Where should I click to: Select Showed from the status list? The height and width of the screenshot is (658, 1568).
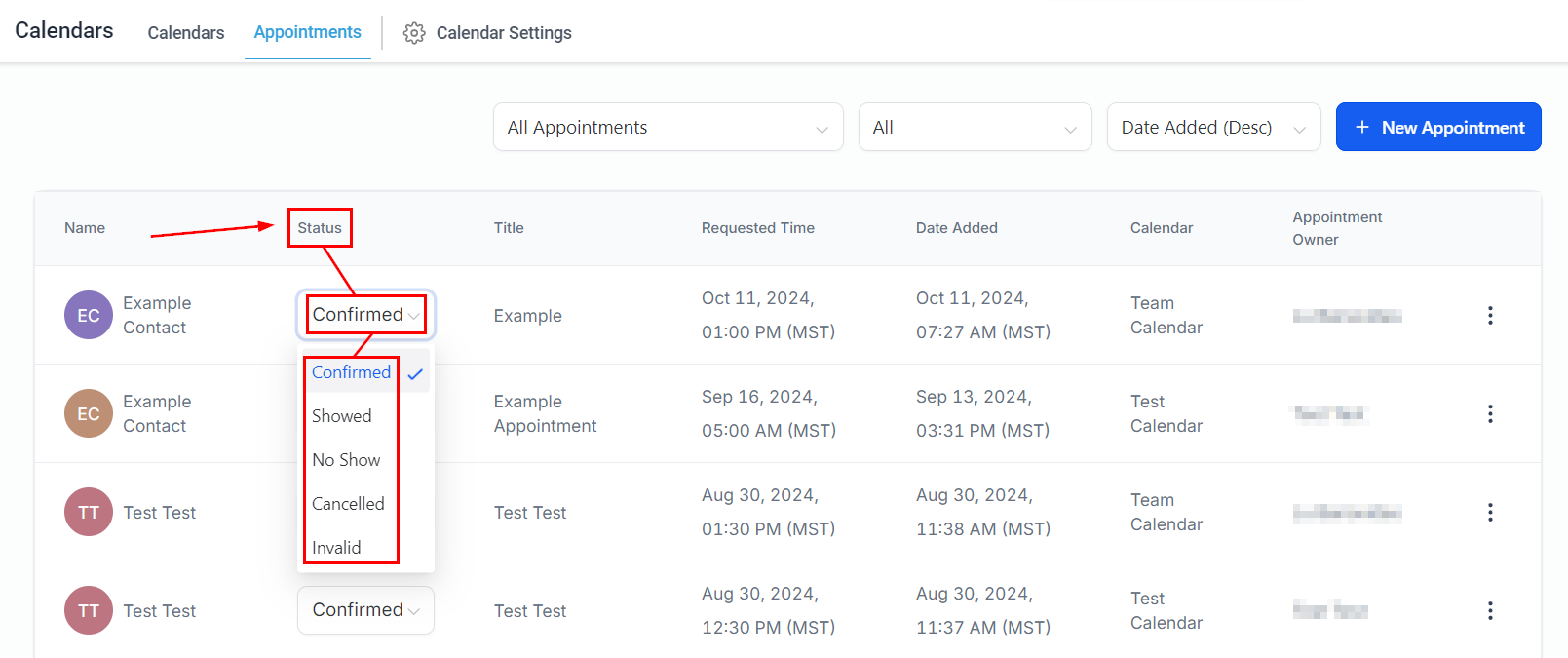coord(342,416)
